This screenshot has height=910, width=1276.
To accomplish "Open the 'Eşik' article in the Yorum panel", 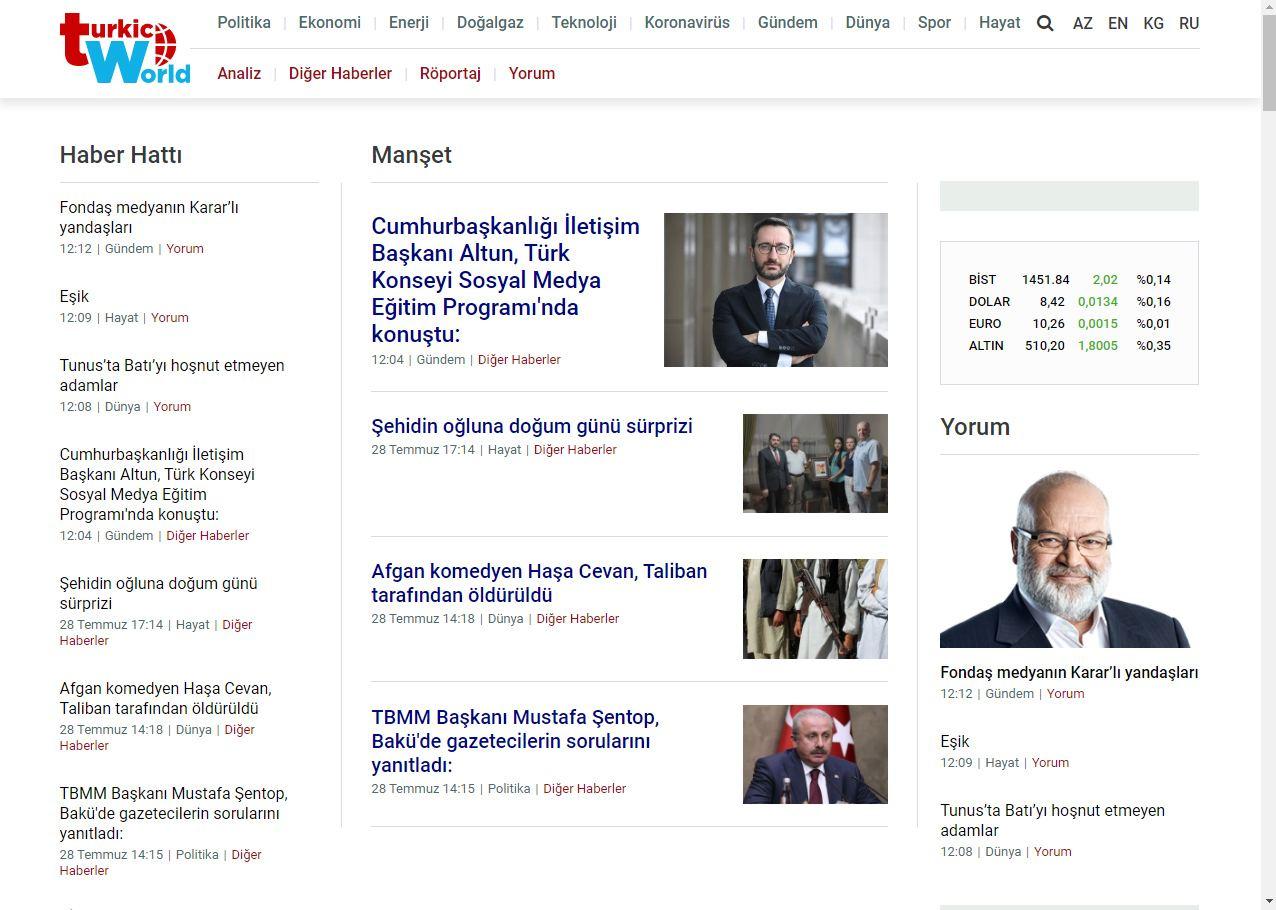I will (x=955, y=741).
